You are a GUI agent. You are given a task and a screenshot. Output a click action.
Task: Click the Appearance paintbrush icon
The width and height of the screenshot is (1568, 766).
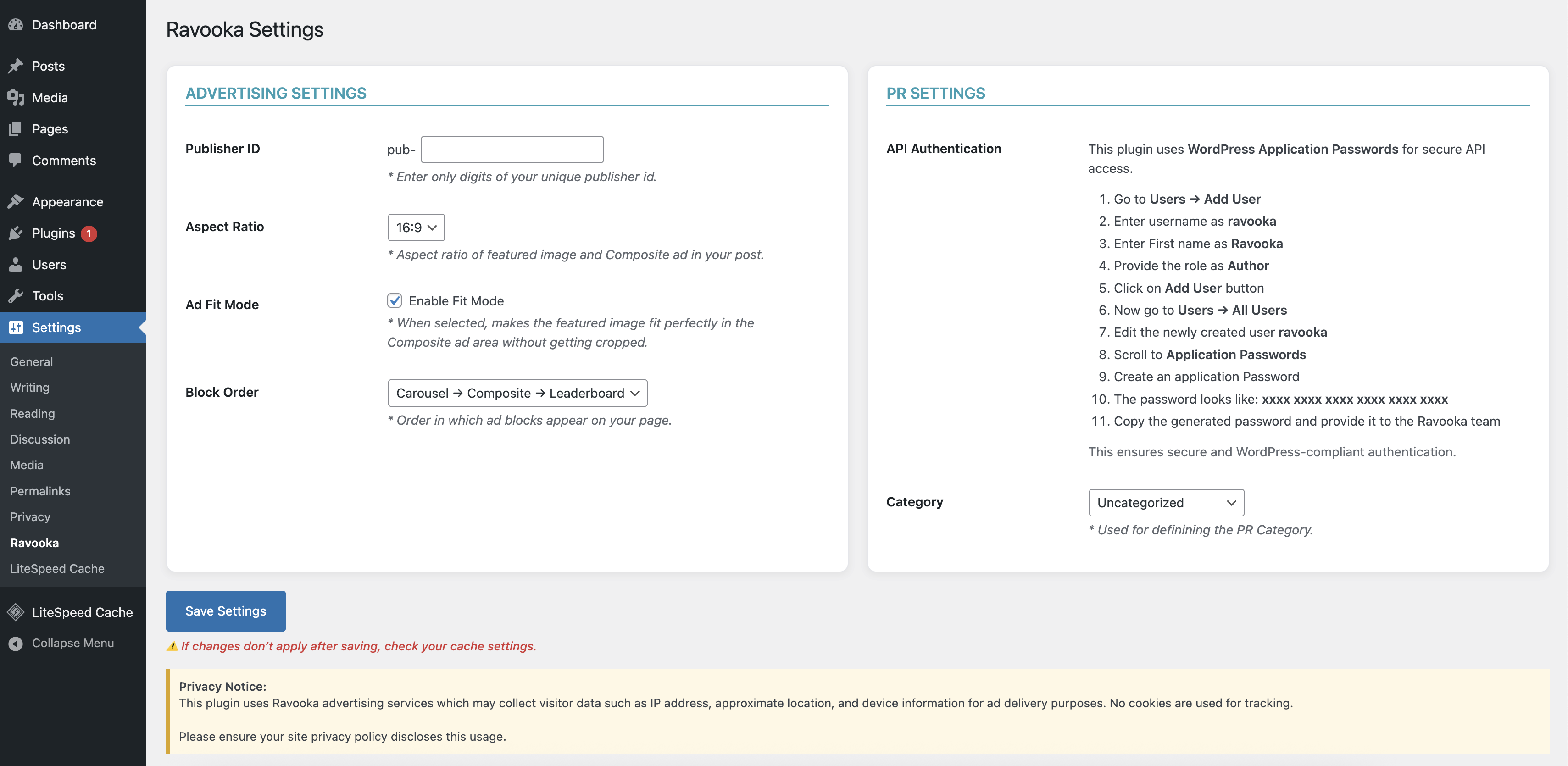click(16, 201)
